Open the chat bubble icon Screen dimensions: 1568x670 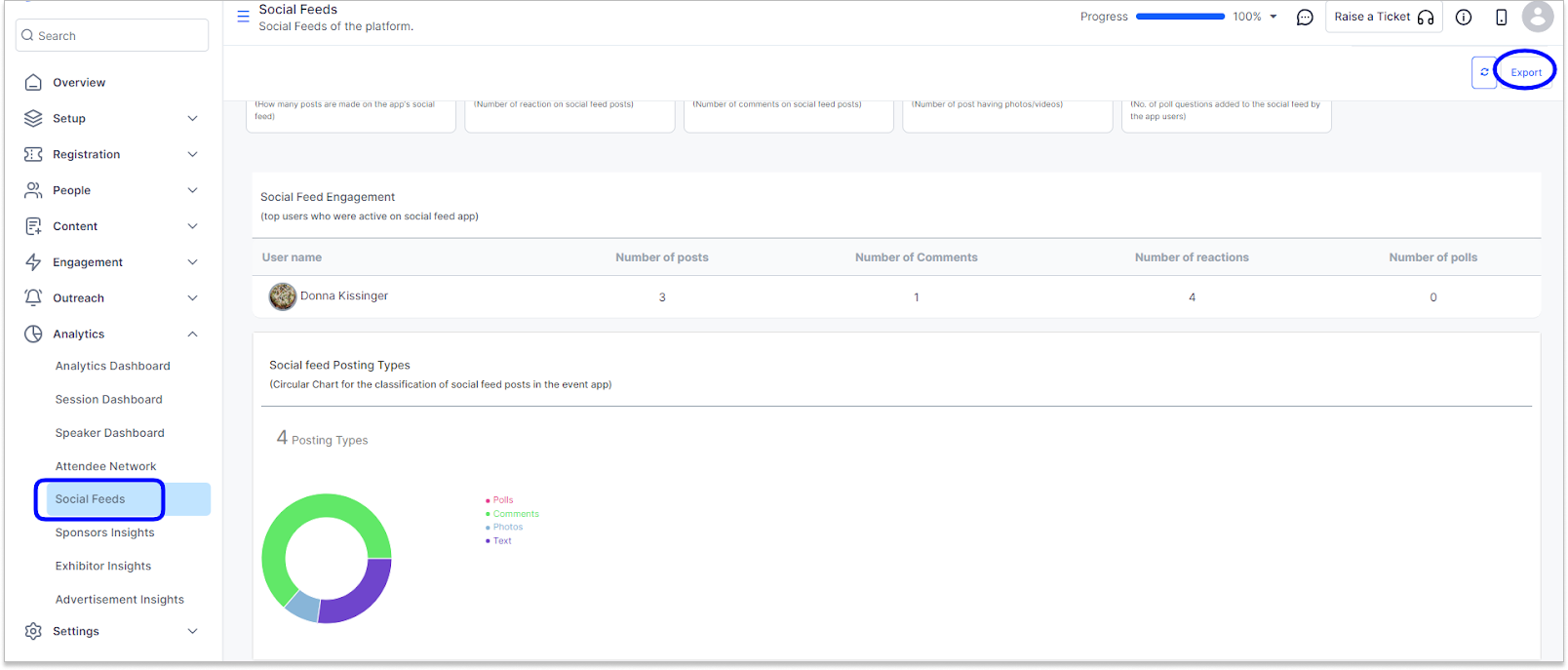1305,18
